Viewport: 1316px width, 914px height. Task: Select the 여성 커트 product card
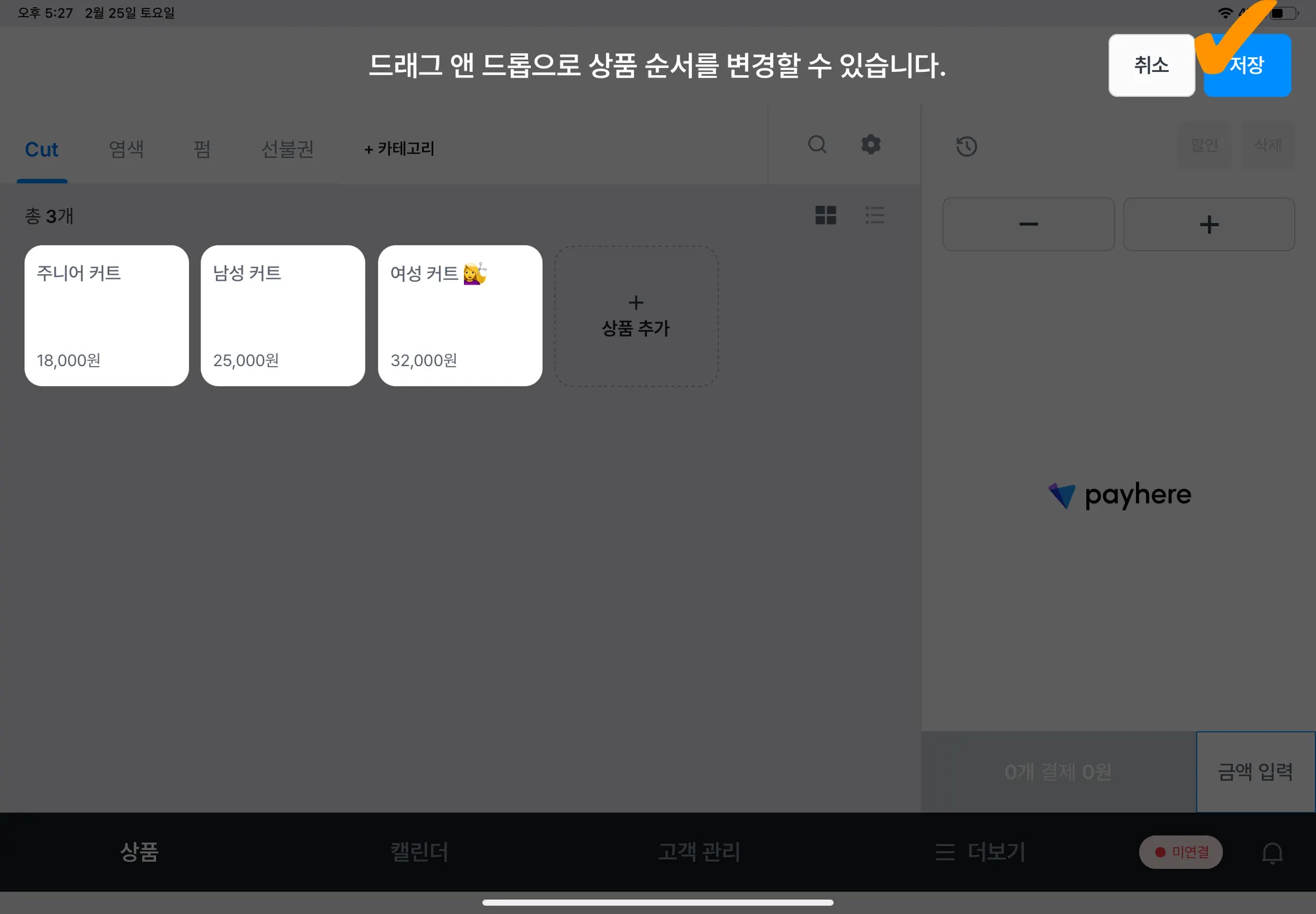[459, 315]
